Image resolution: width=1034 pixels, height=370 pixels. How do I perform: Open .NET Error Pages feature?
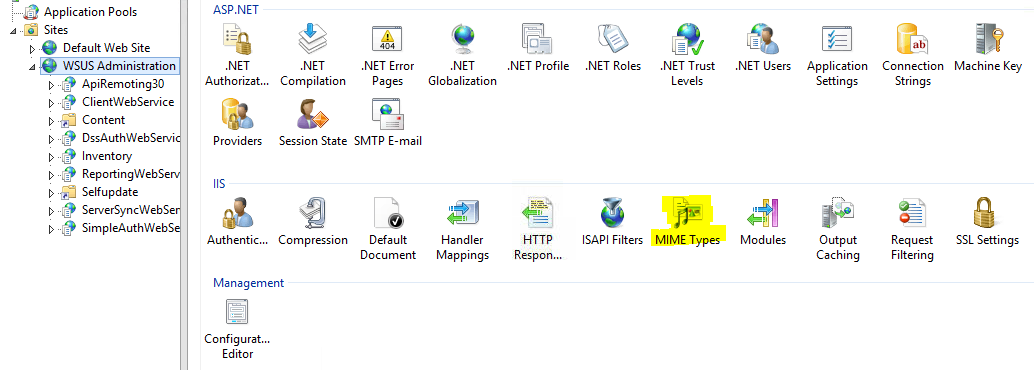coord(388,56)
